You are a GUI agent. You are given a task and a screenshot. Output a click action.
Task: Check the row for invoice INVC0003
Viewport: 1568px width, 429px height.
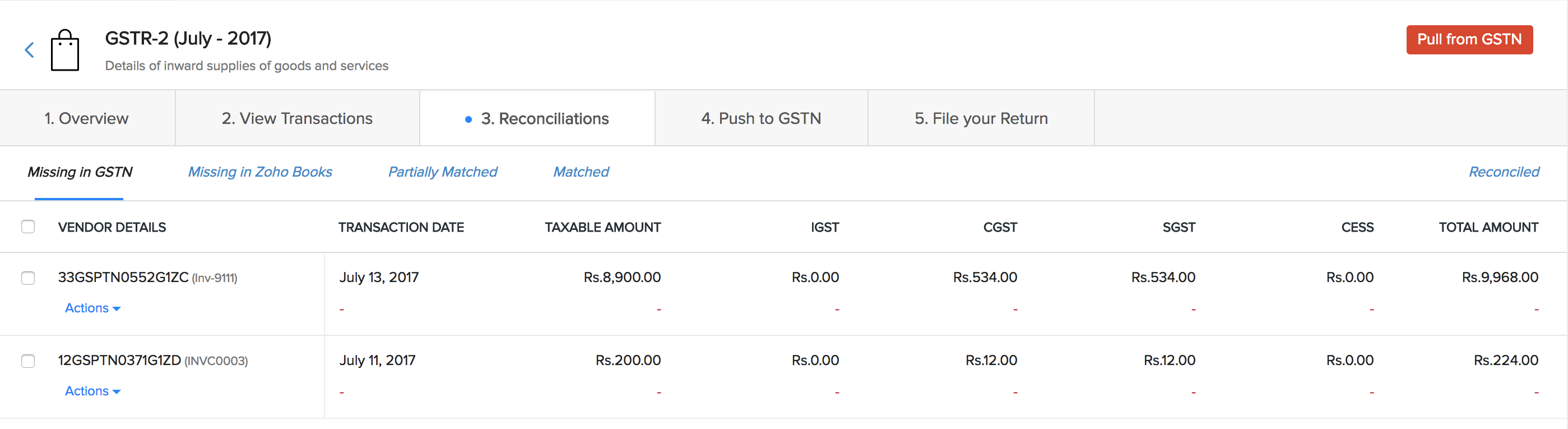[x=28, y=361]
